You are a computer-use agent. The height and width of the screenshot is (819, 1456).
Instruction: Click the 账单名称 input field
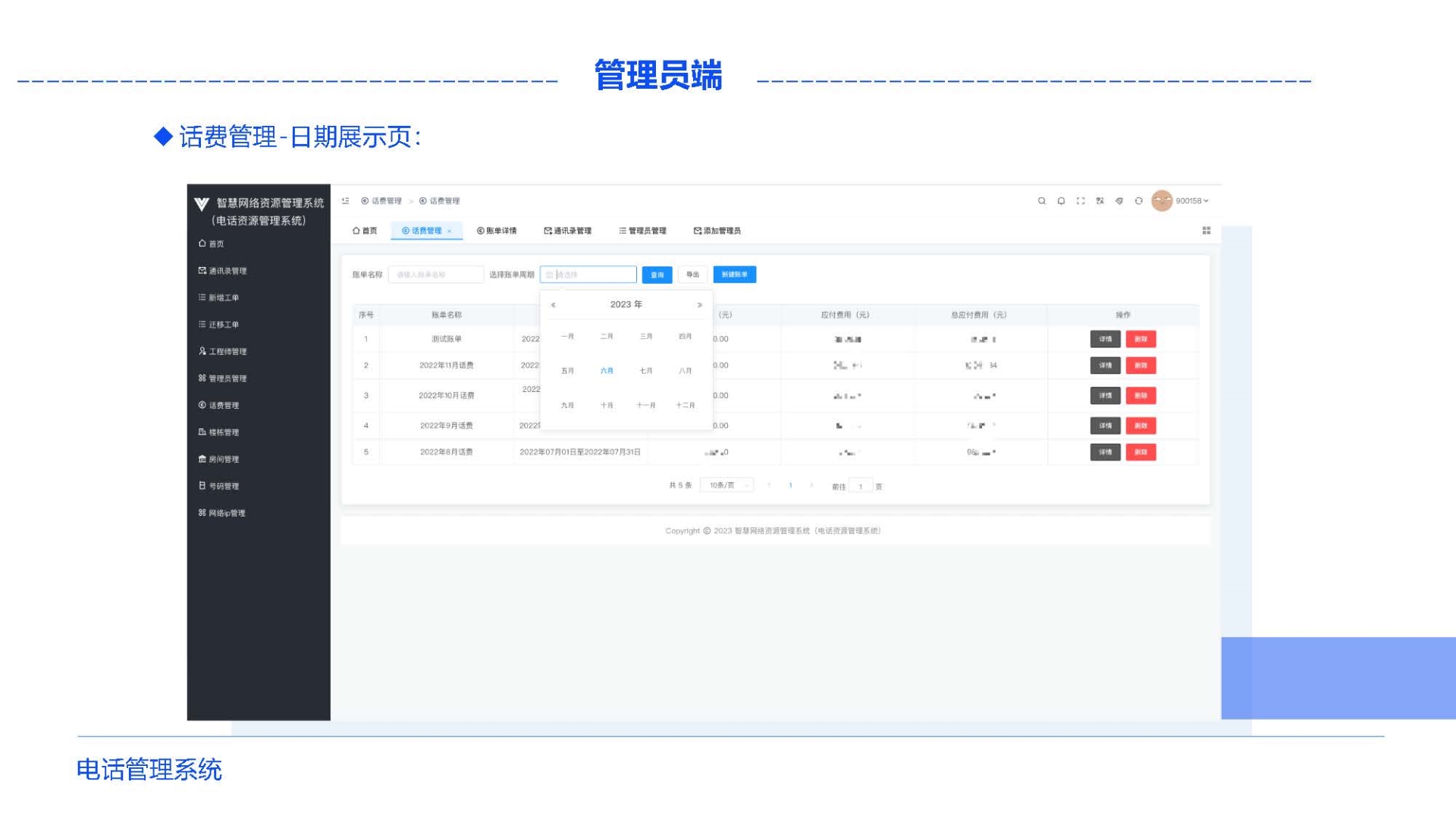point(435,275)
